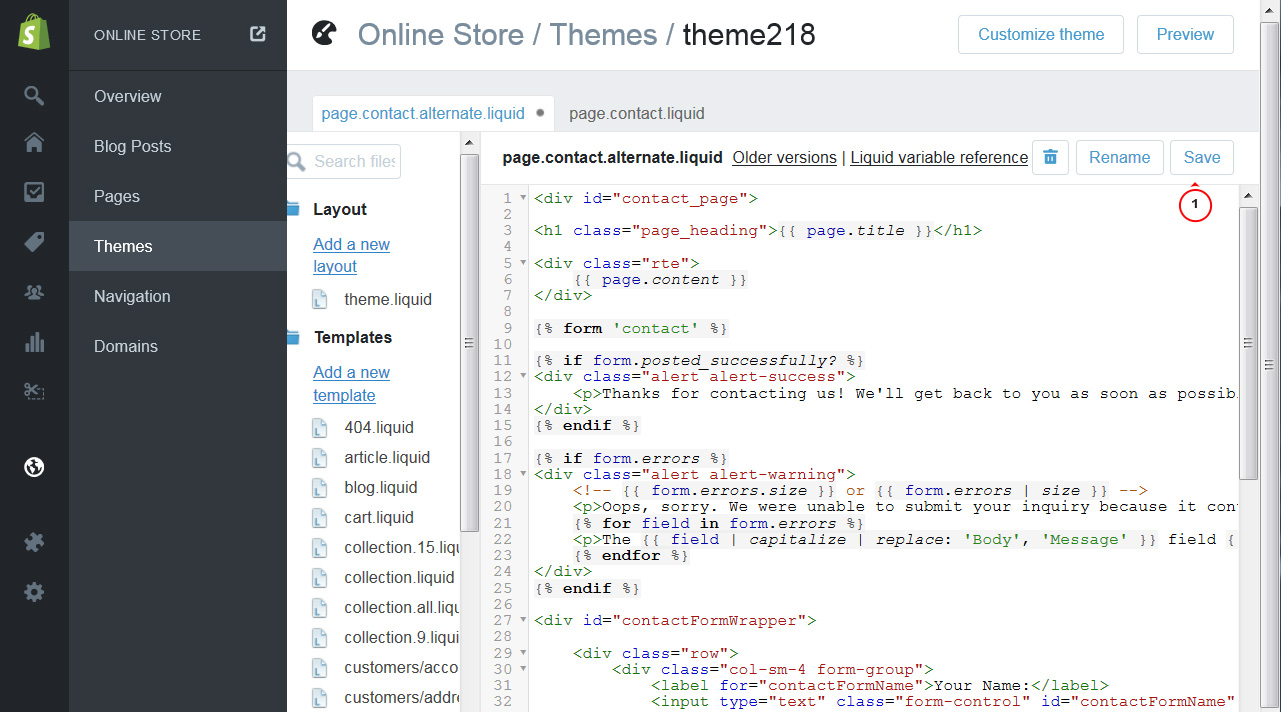Open the Apps puzzle piece icon
This screenshot has height=712, width=1281.
pos(34,543)
